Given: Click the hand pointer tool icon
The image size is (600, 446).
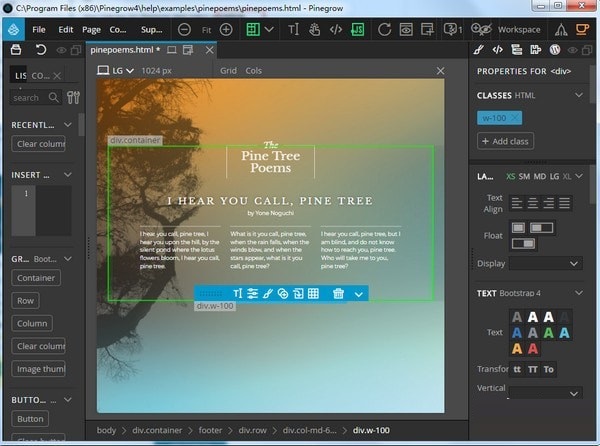Looking at the screenshot, I should 315,29.
